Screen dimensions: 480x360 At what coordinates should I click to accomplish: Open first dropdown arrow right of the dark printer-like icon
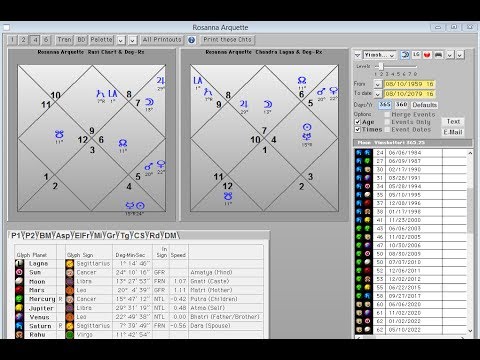coord(450,55)
